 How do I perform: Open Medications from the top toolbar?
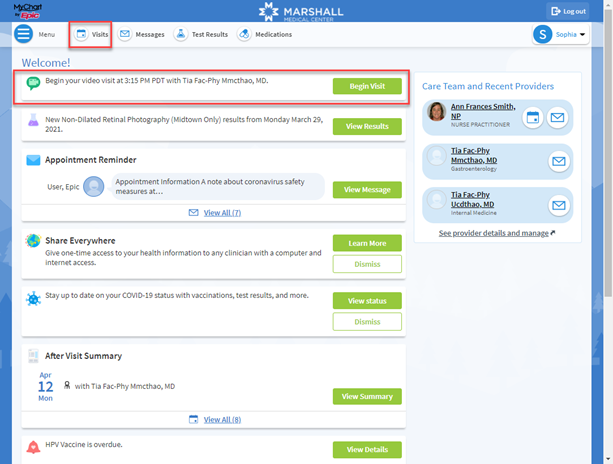point(264,34)
